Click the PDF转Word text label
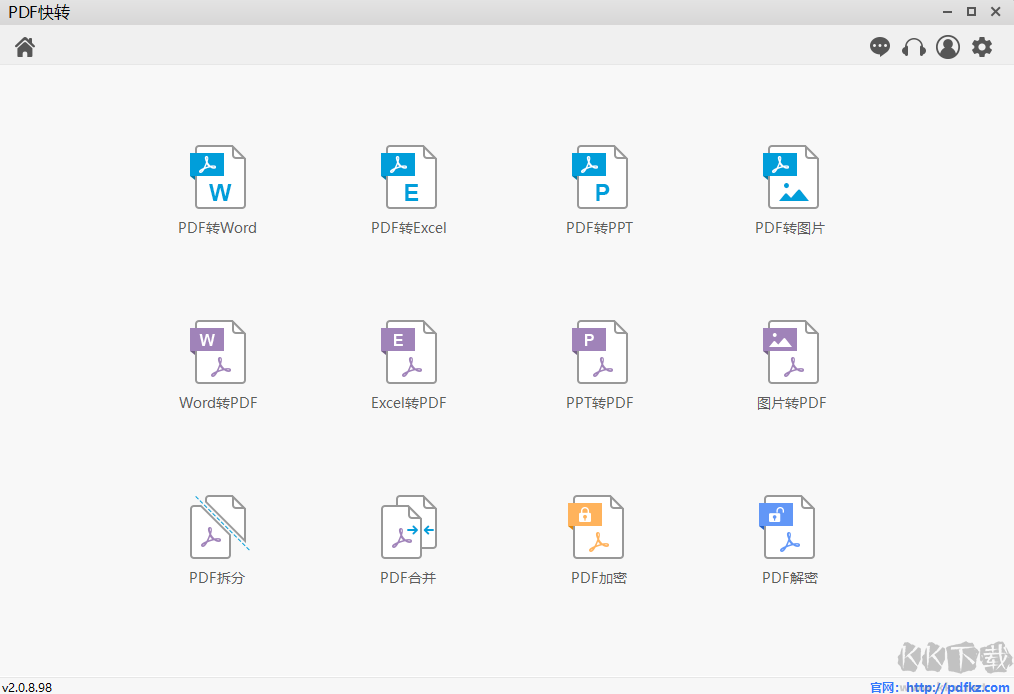This screenshot has height=694, width=1014. pyautogui.click(x=217, y=228)
